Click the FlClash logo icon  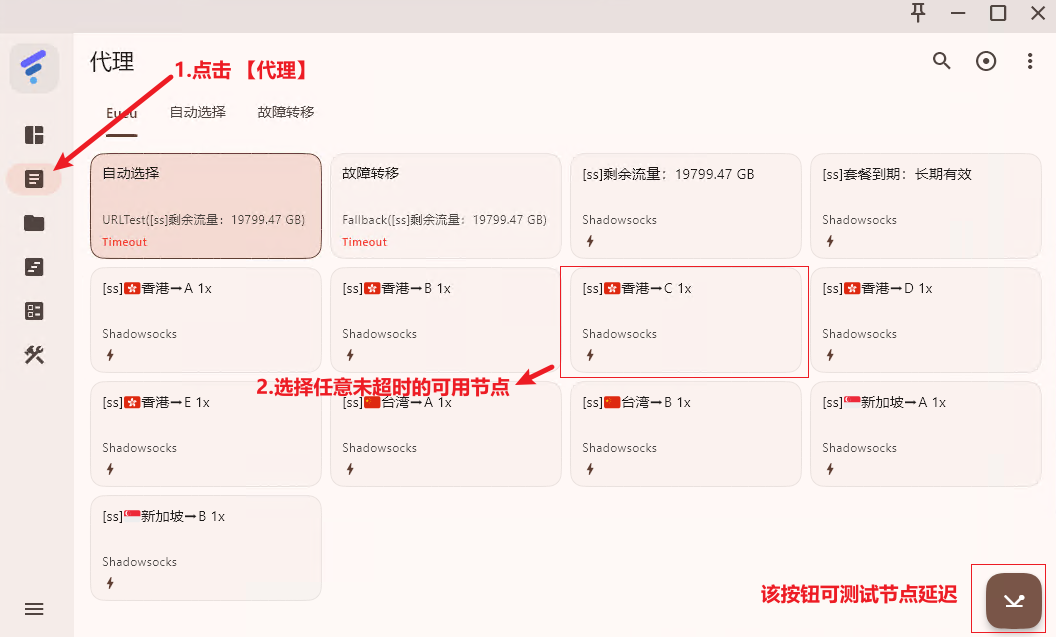coord(34,68)
